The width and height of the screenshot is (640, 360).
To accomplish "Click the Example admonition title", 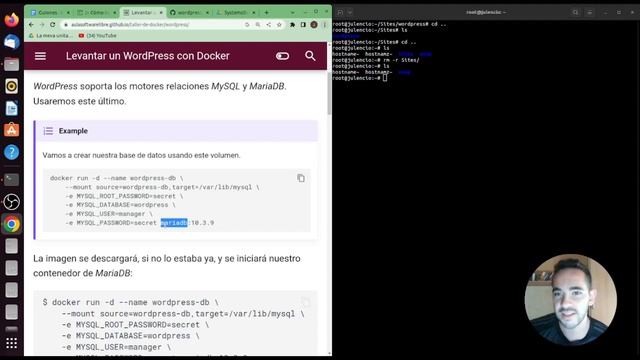I will coord(73,131).
